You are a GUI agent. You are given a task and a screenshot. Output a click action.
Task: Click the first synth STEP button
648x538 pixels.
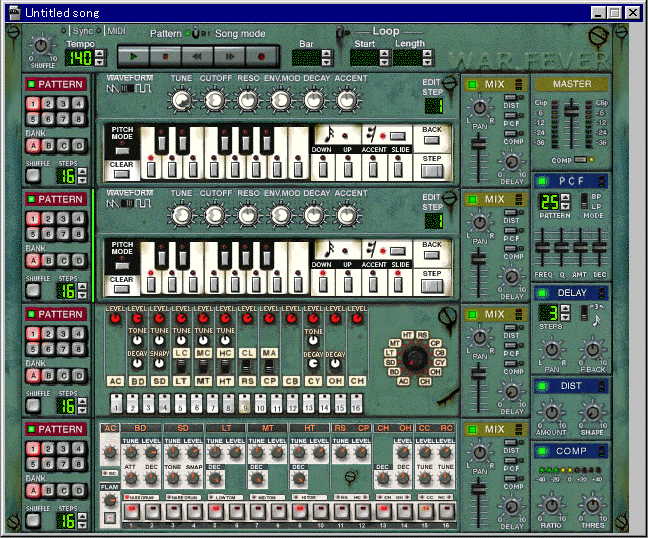(x=432, y=171)
